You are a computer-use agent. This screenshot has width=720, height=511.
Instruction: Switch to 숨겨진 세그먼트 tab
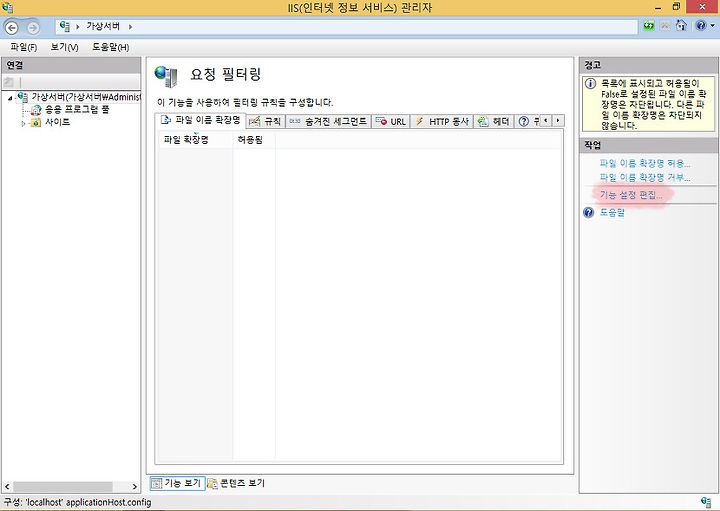coord(328,121)
